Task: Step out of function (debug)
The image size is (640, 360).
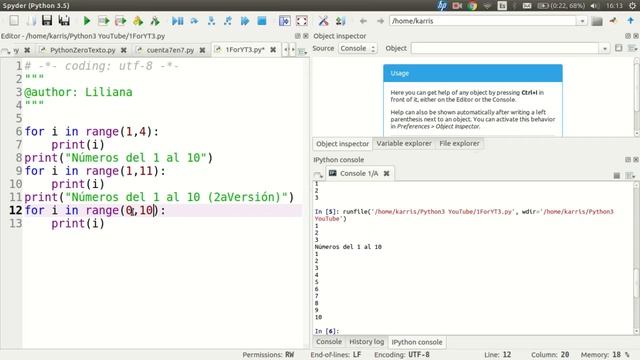Action: click(228, 20)
